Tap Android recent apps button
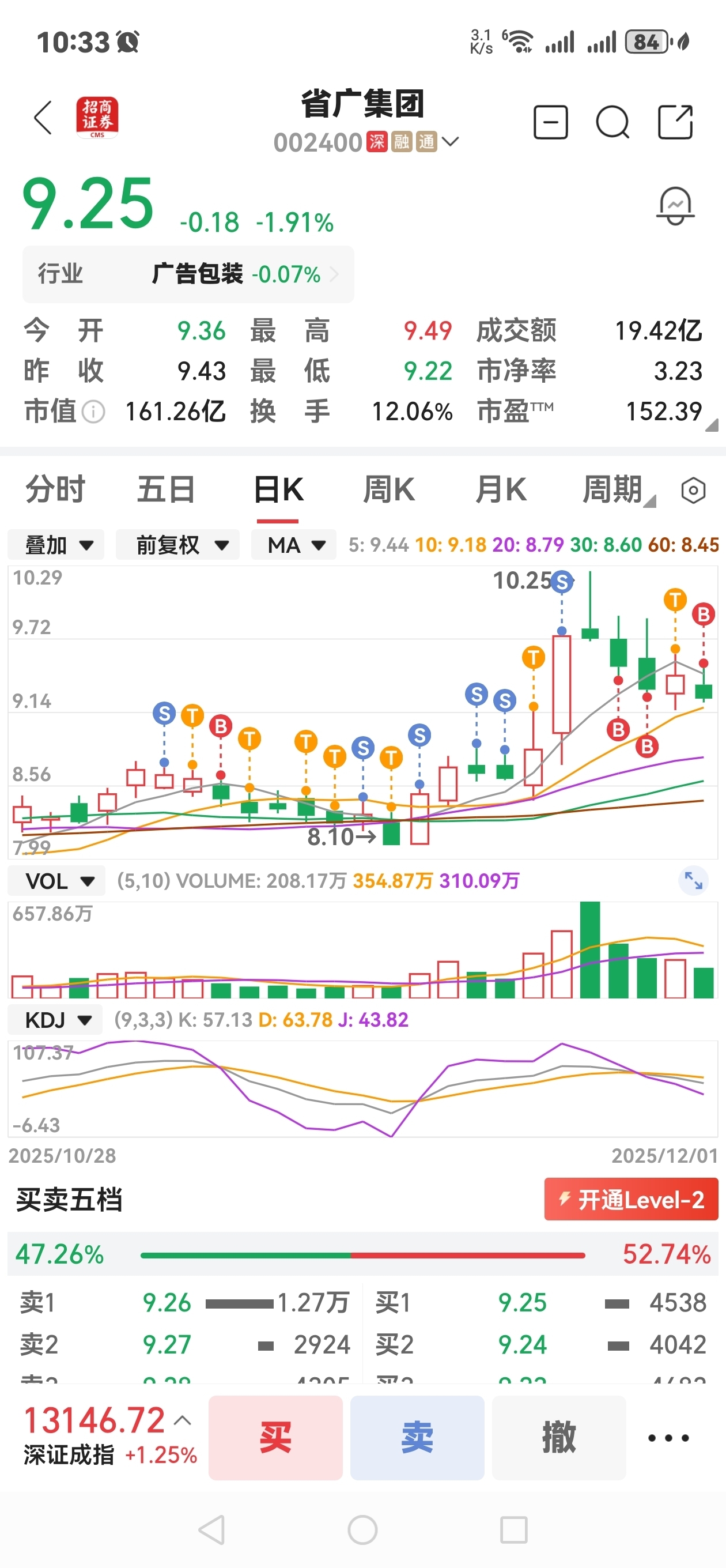The height and width of the screenshot is (1568, 726). pos(513,1531)
